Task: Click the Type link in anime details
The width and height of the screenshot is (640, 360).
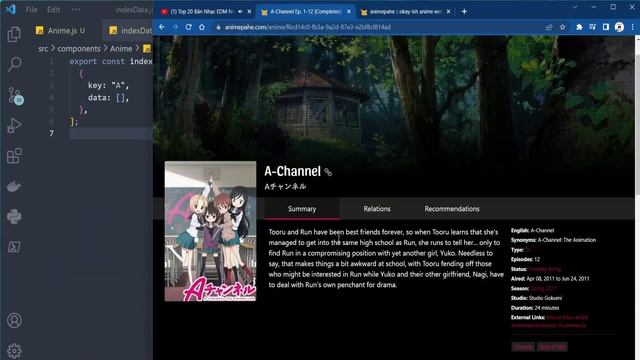Action: coord(528,249)
